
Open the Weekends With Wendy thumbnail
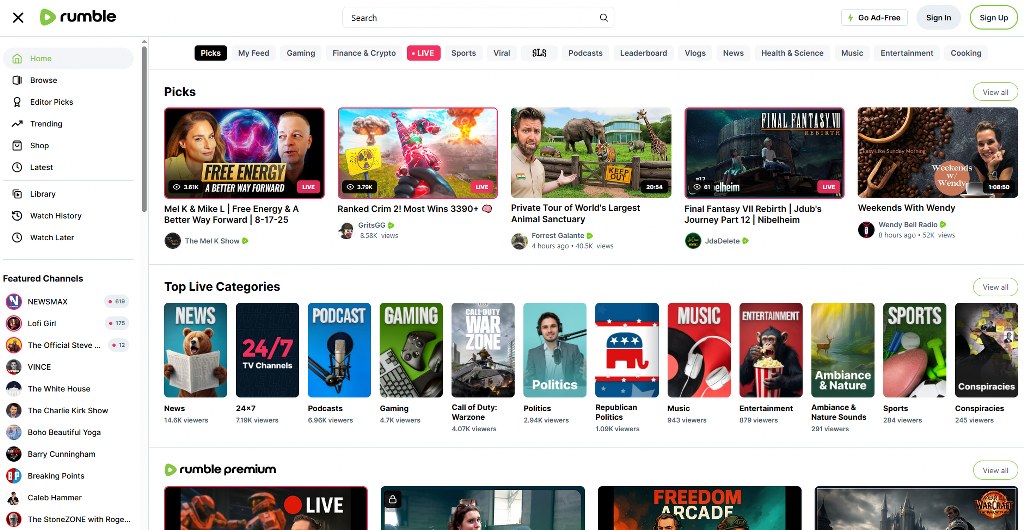click(x=938, y=153)
